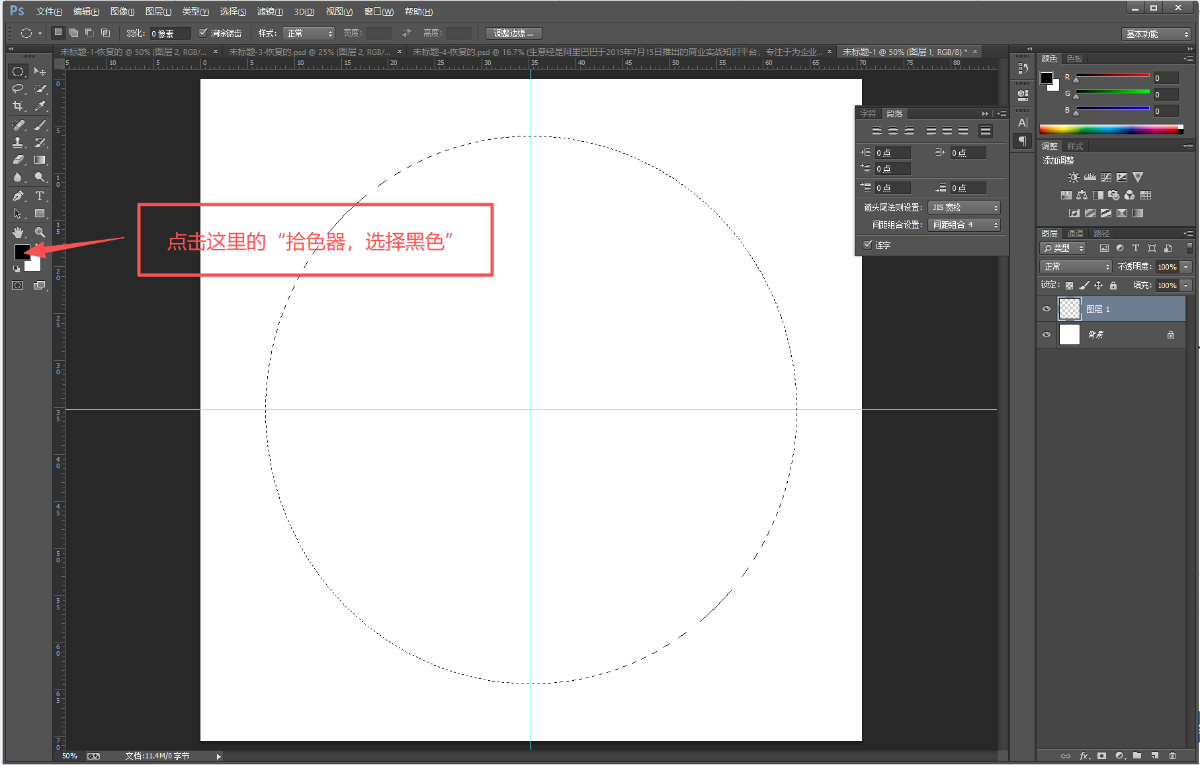Hide 图层 1 using its eye icon
The image size is (1200, 765).
(1046, 310)
